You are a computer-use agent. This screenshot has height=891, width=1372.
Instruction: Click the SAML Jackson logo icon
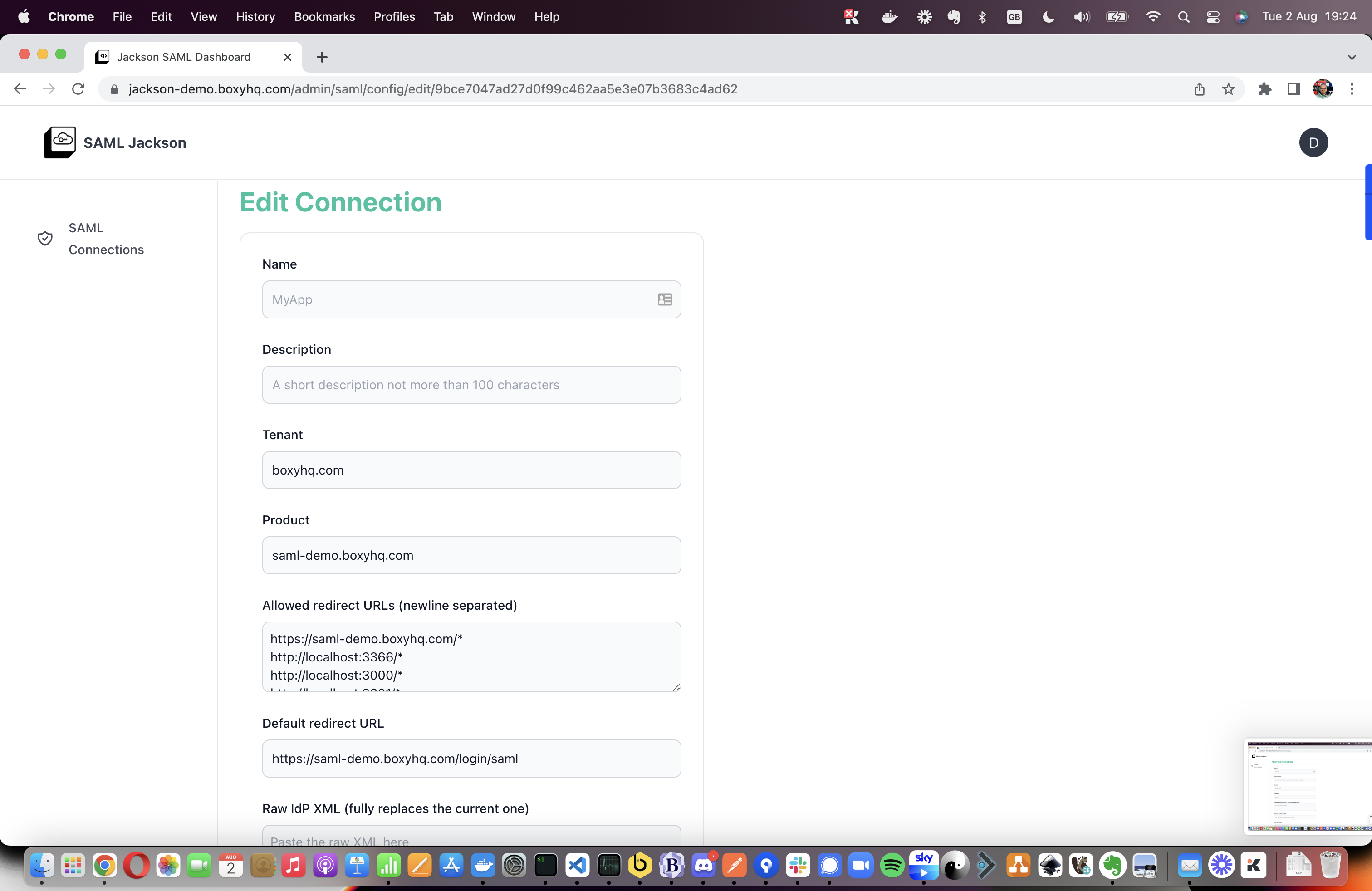59,142
